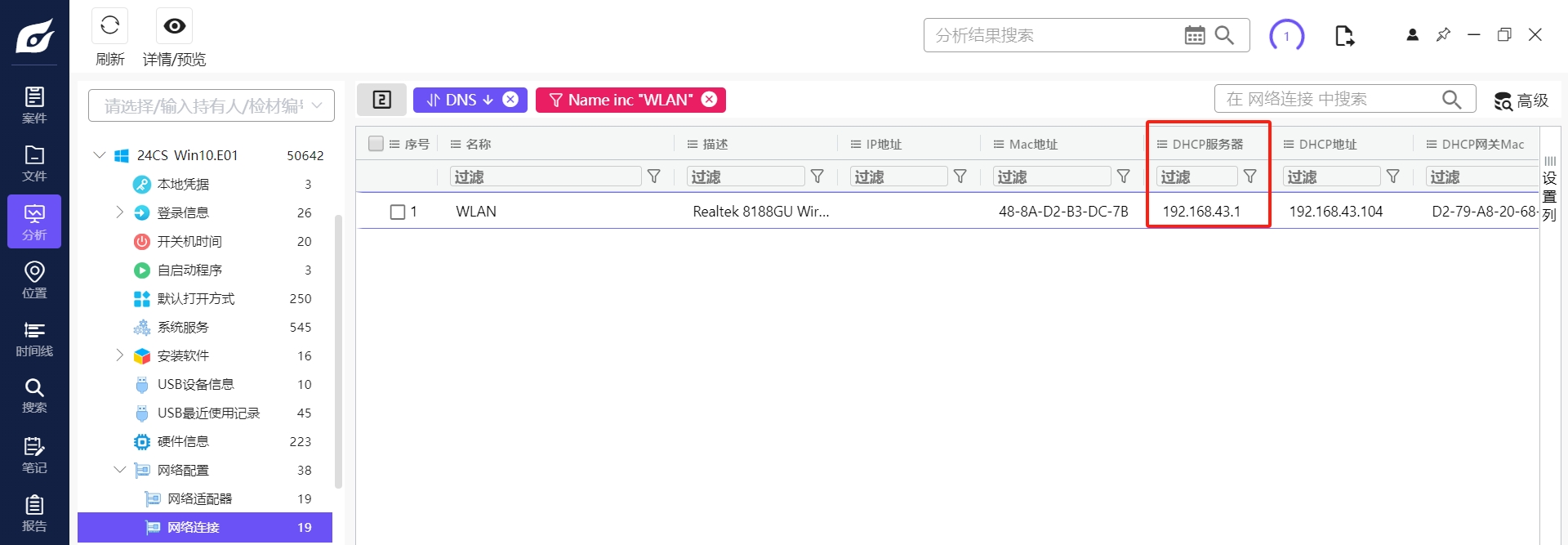Click the filter funnel for 描述 column
The image size is (1568, 545).
click(x=817, y=176)
